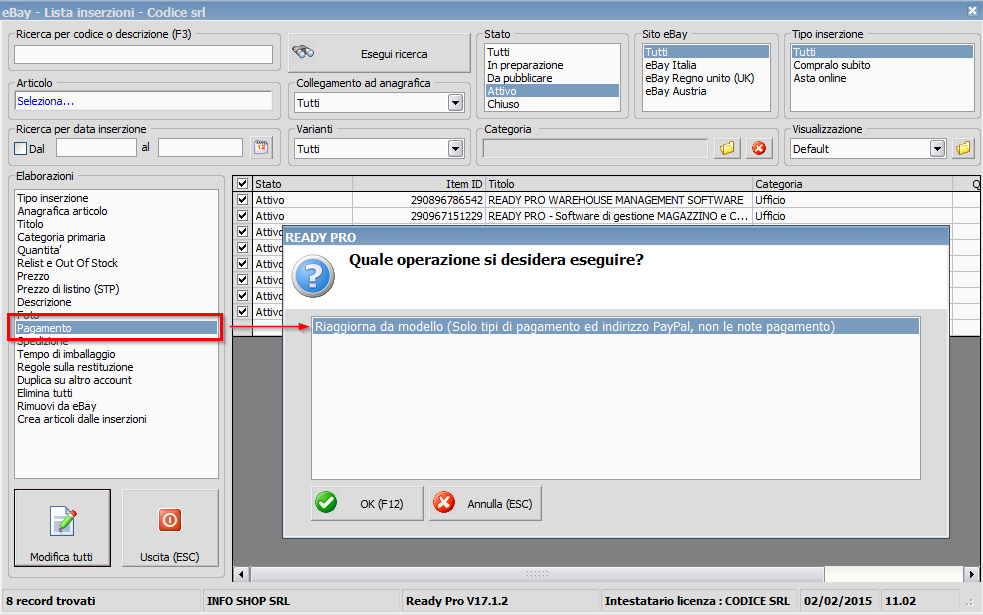Click the 'Seleziona...' articolo link
Image resolution: width=983 pixels, height=615 pixels.
click(45, 101)
